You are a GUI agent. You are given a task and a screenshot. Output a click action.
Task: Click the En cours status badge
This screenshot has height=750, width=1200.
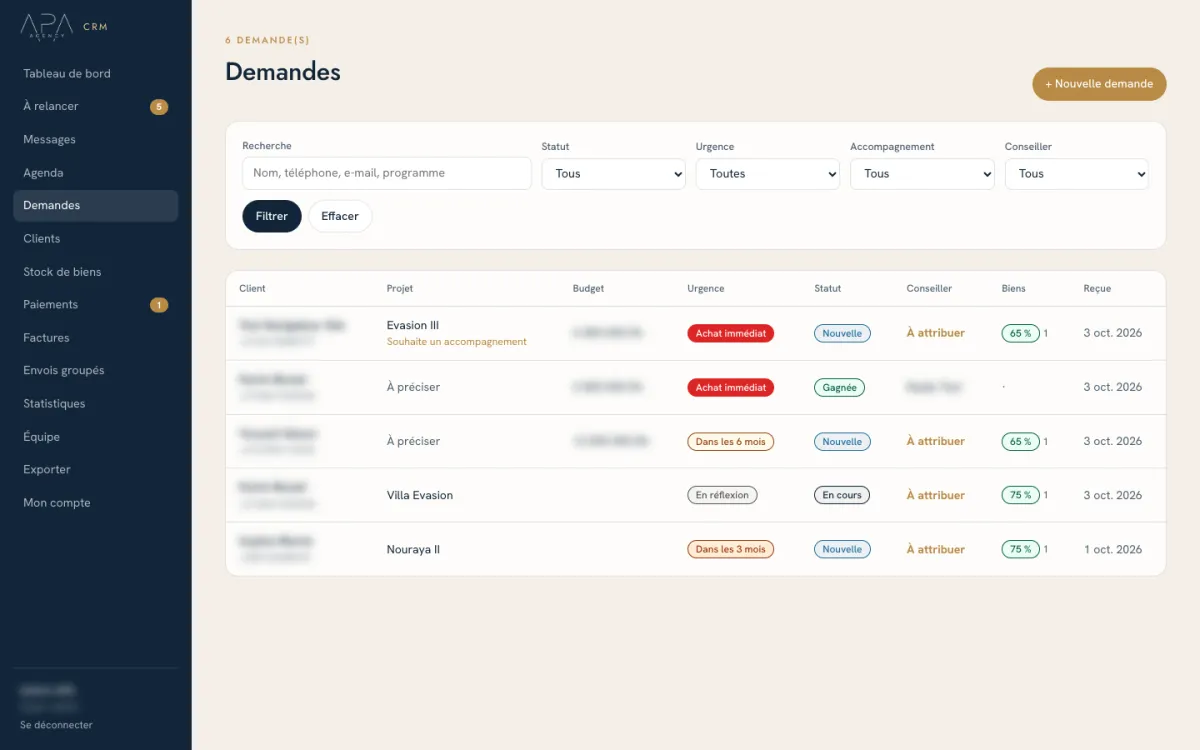click(842, 495)
